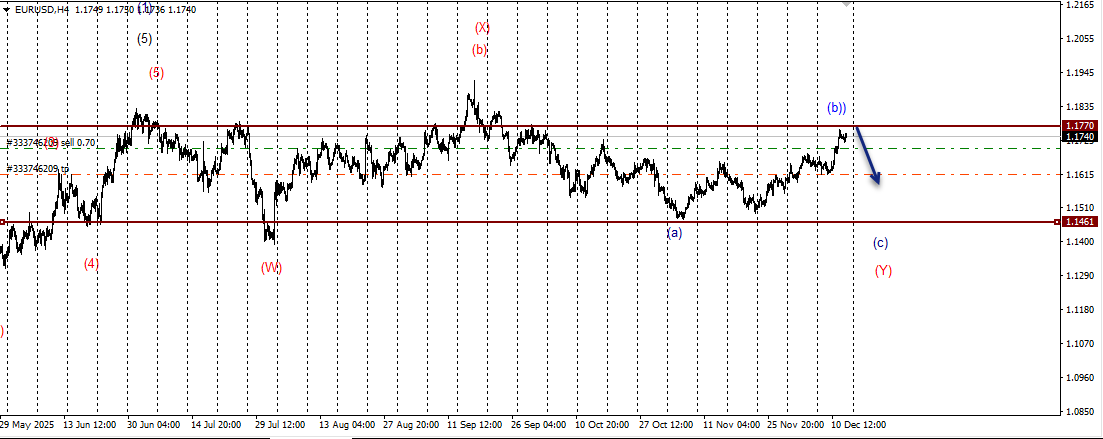
Task: Click the gray chart shift triangle marker
Action: point(847,4)
